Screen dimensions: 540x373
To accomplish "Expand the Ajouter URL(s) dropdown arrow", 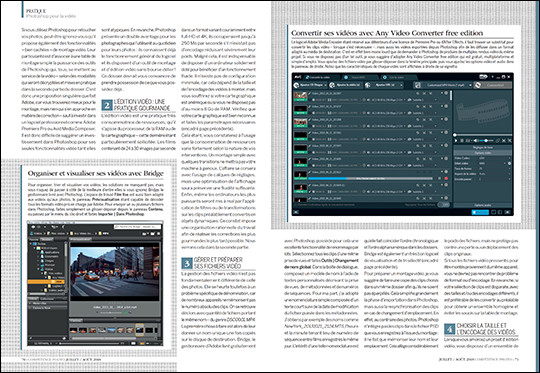I will 402,85.
